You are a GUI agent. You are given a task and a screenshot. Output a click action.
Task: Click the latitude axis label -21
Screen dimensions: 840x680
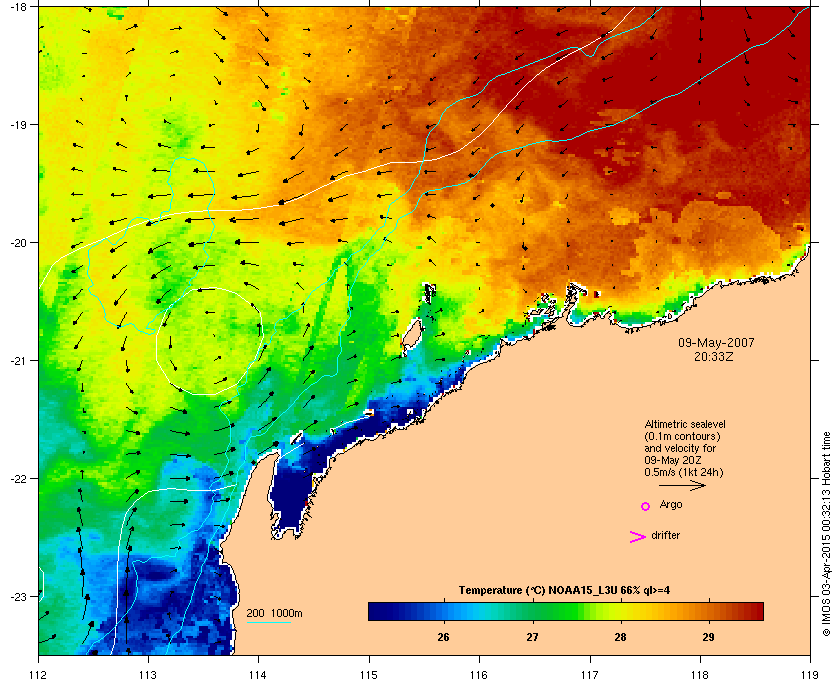(x=18, y=360)
